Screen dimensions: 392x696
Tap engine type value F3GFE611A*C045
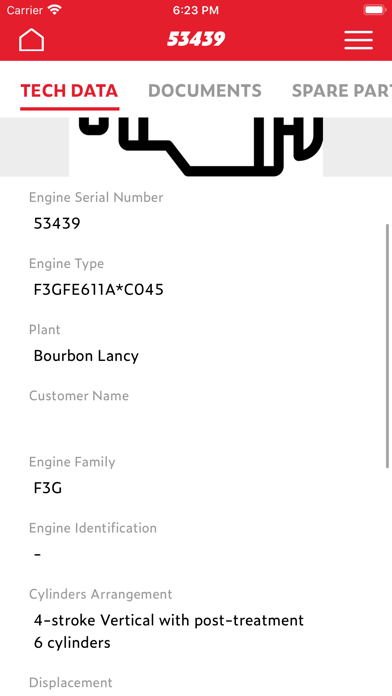pos(99,290)
